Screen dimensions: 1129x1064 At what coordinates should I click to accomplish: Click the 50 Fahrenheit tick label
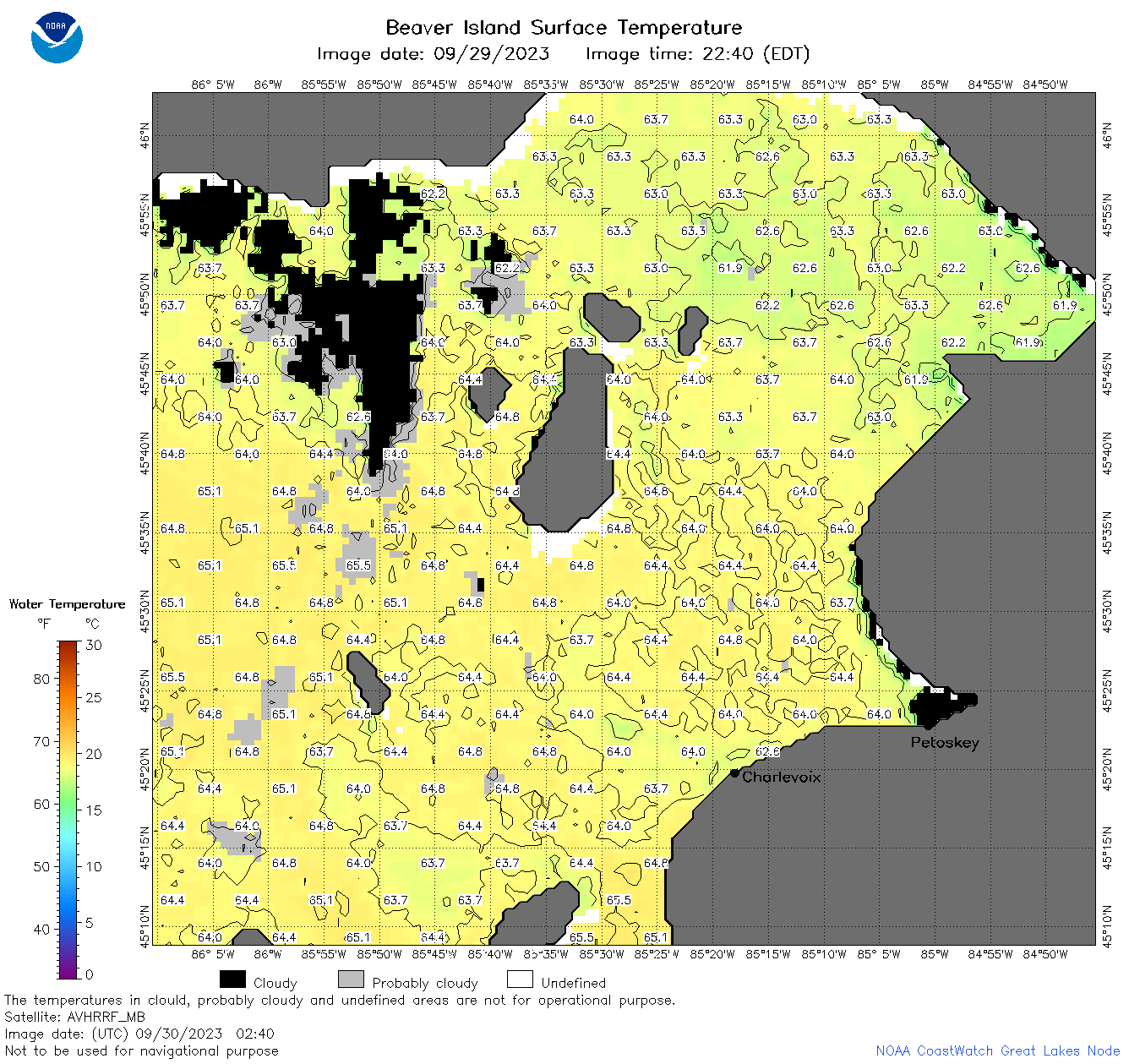[x=41, y=866]
